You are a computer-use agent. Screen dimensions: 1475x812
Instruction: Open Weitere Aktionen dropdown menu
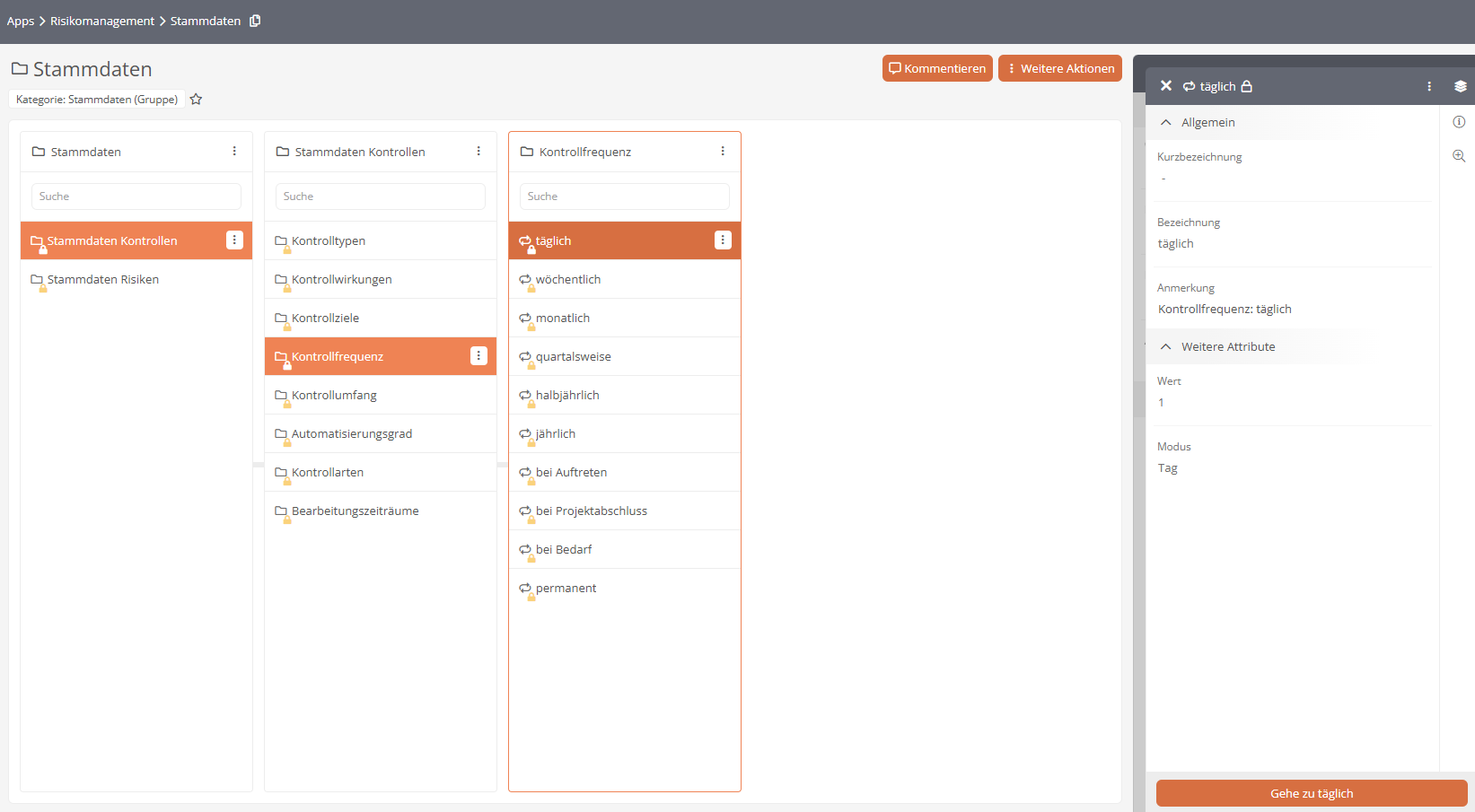(1059, 68)
